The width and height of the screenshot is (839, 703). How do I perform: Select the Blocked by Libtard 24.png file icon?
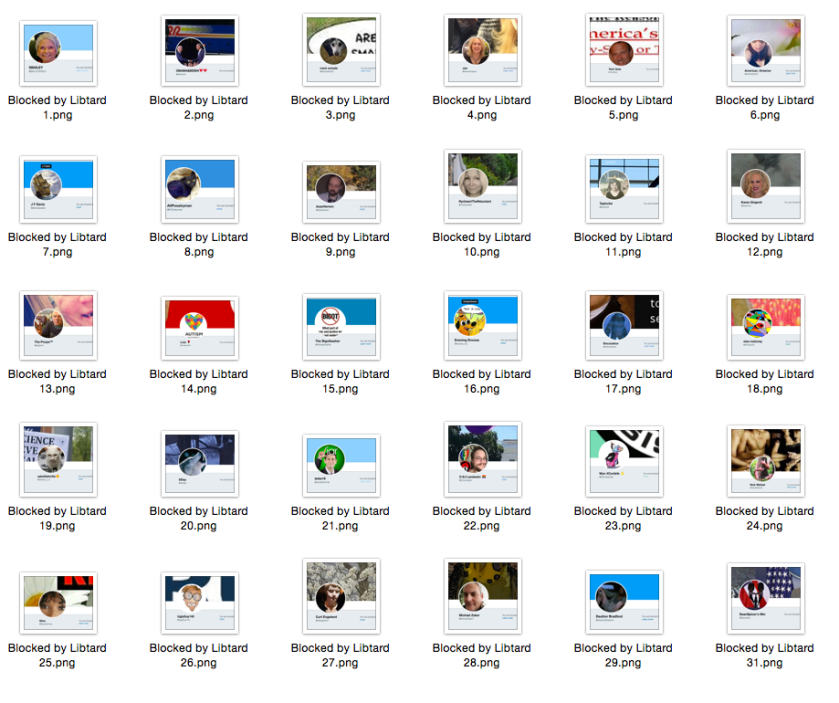pos(766,460)
